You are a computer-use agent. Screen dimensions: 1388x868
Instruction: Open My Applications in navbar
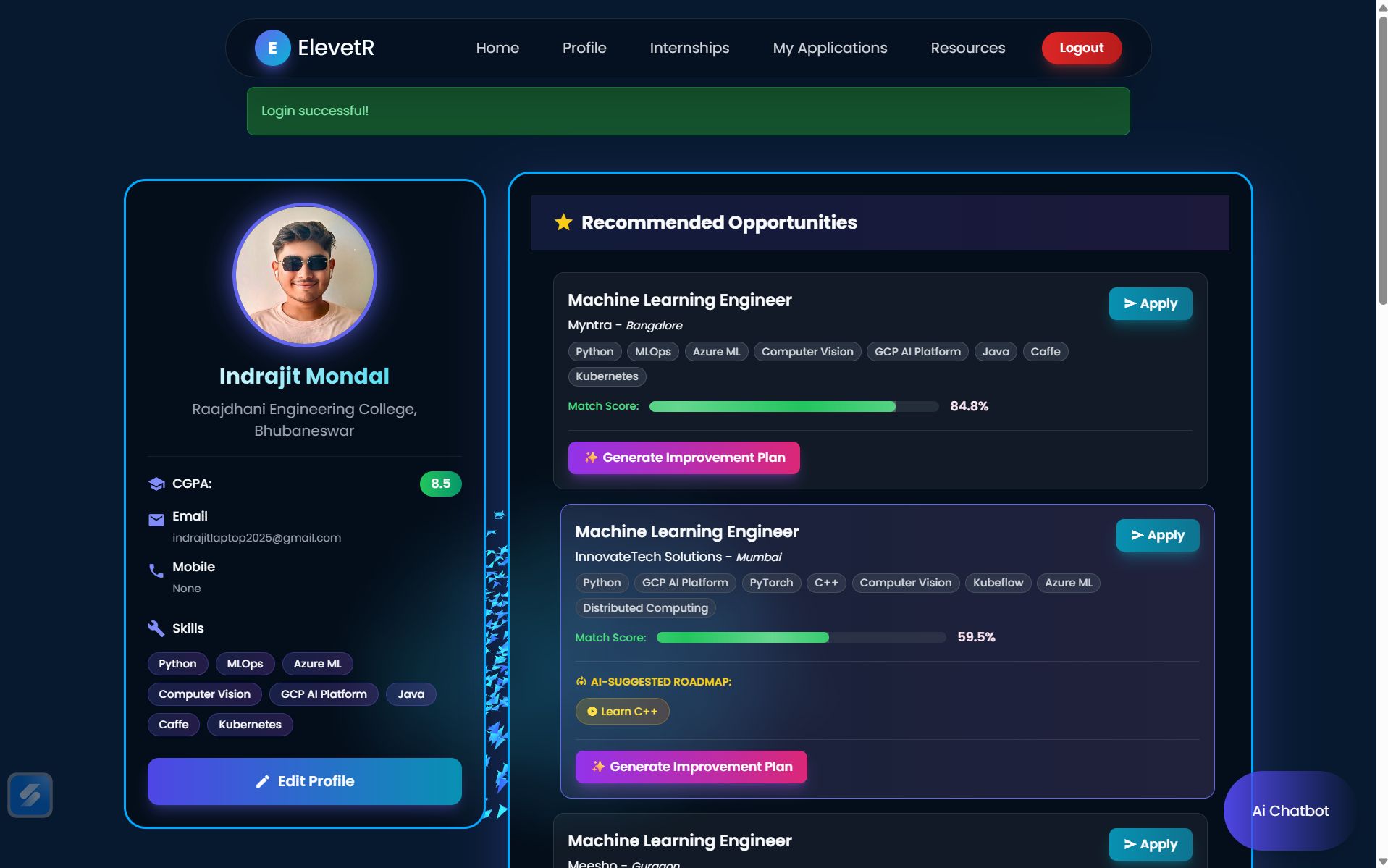(x=830, y=48)
